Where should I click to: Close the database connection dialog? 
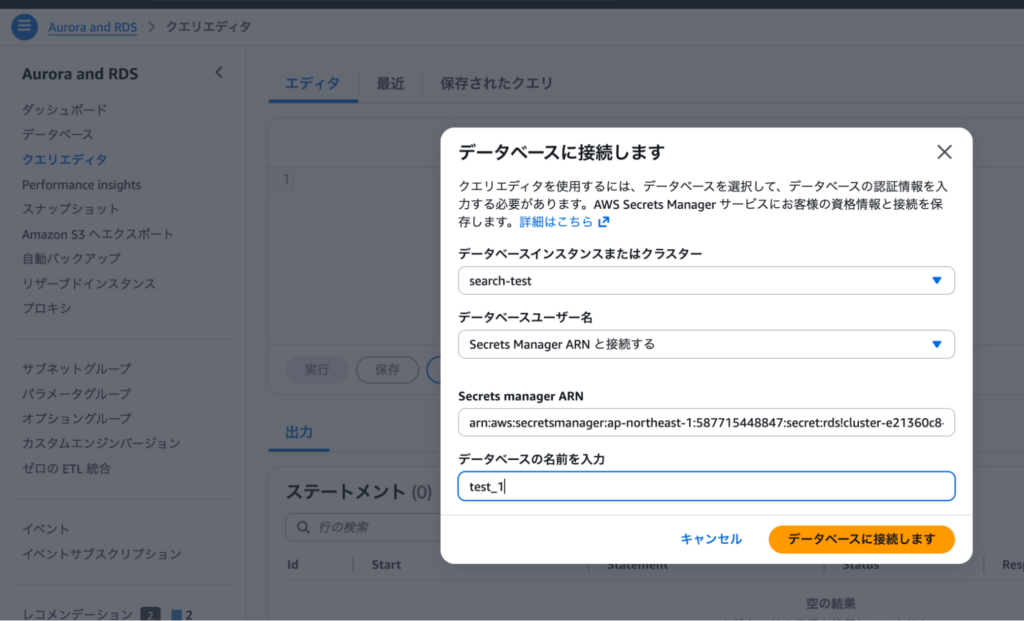pos(943,152)
